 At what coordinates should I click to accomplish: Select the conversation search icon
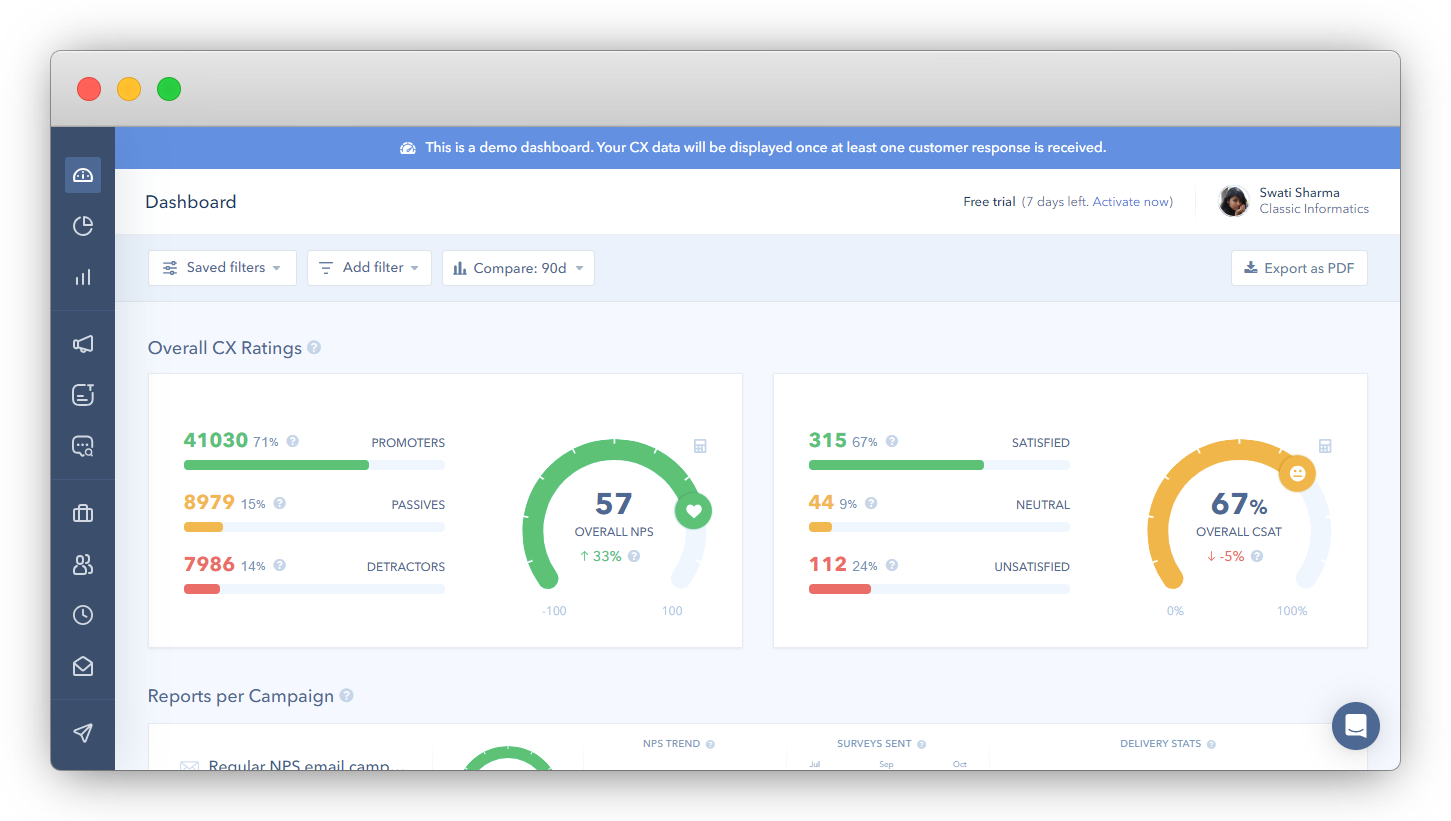83,445
